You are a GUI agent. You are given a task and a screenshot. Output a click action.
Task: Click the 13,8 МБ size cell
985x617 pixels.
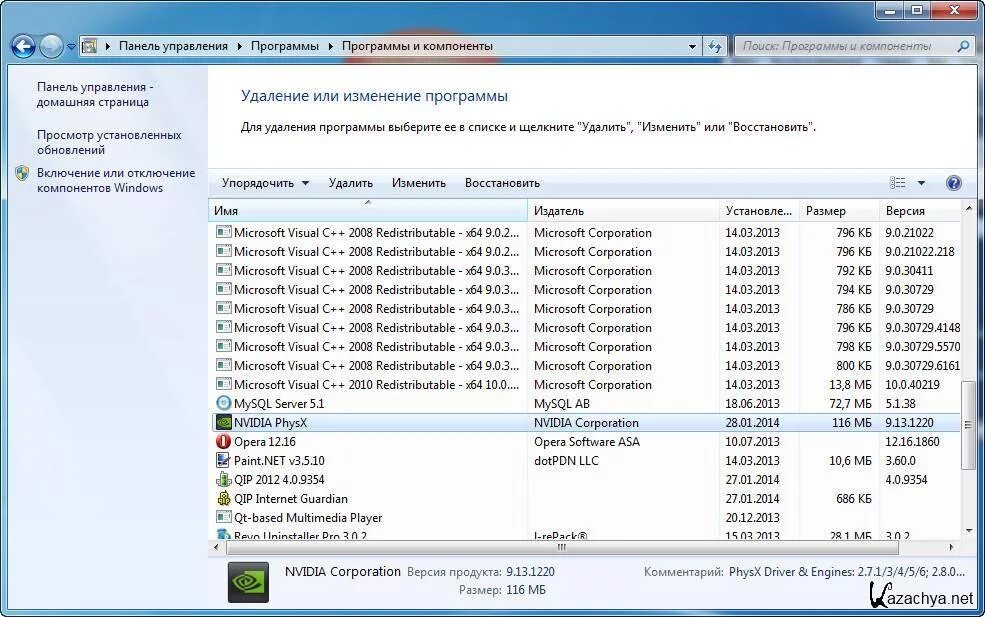coord(850,385)
